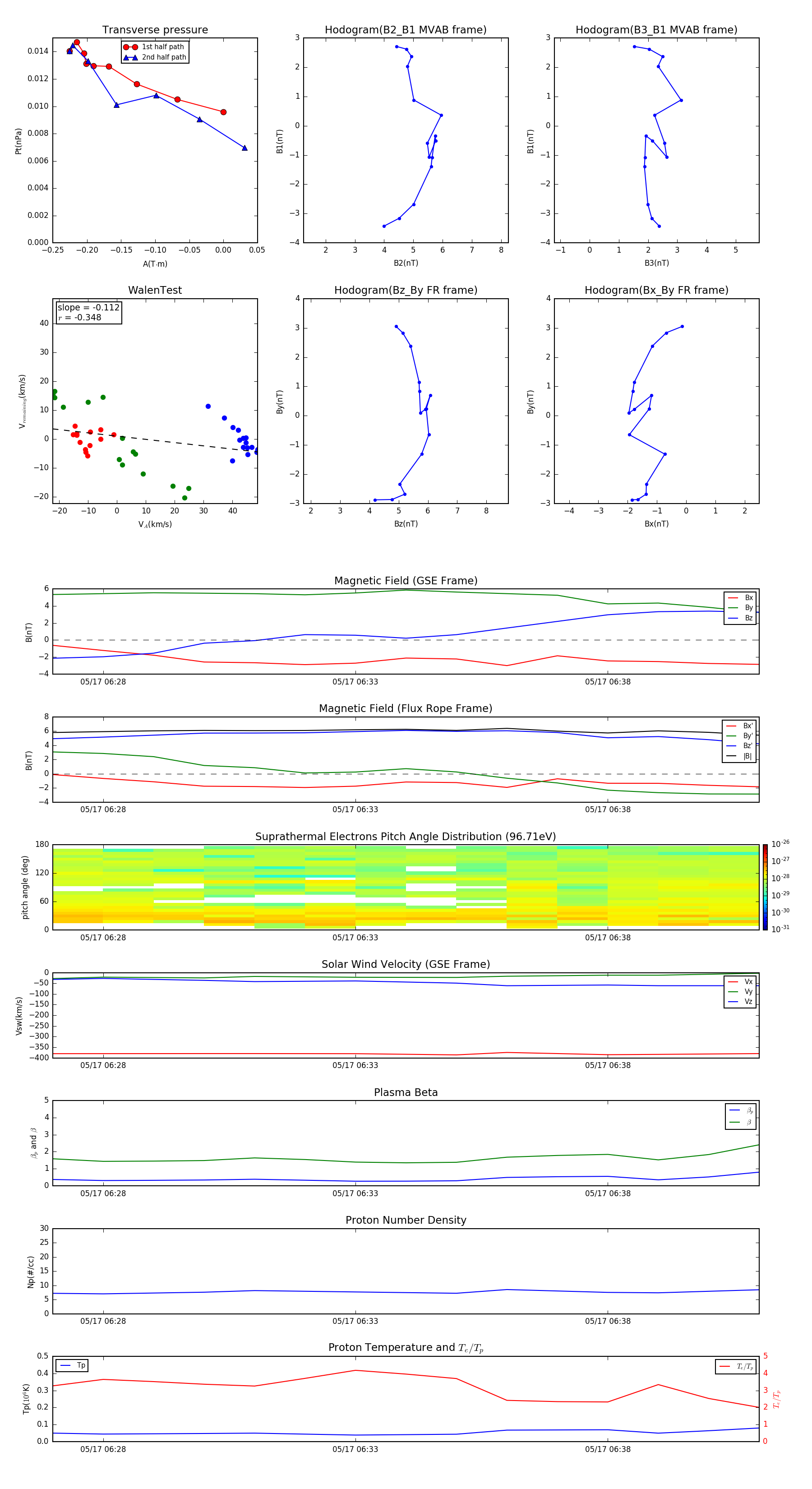Click the 'Hodogram(Bz_By FR frame)' title

(x=406, y=290)
